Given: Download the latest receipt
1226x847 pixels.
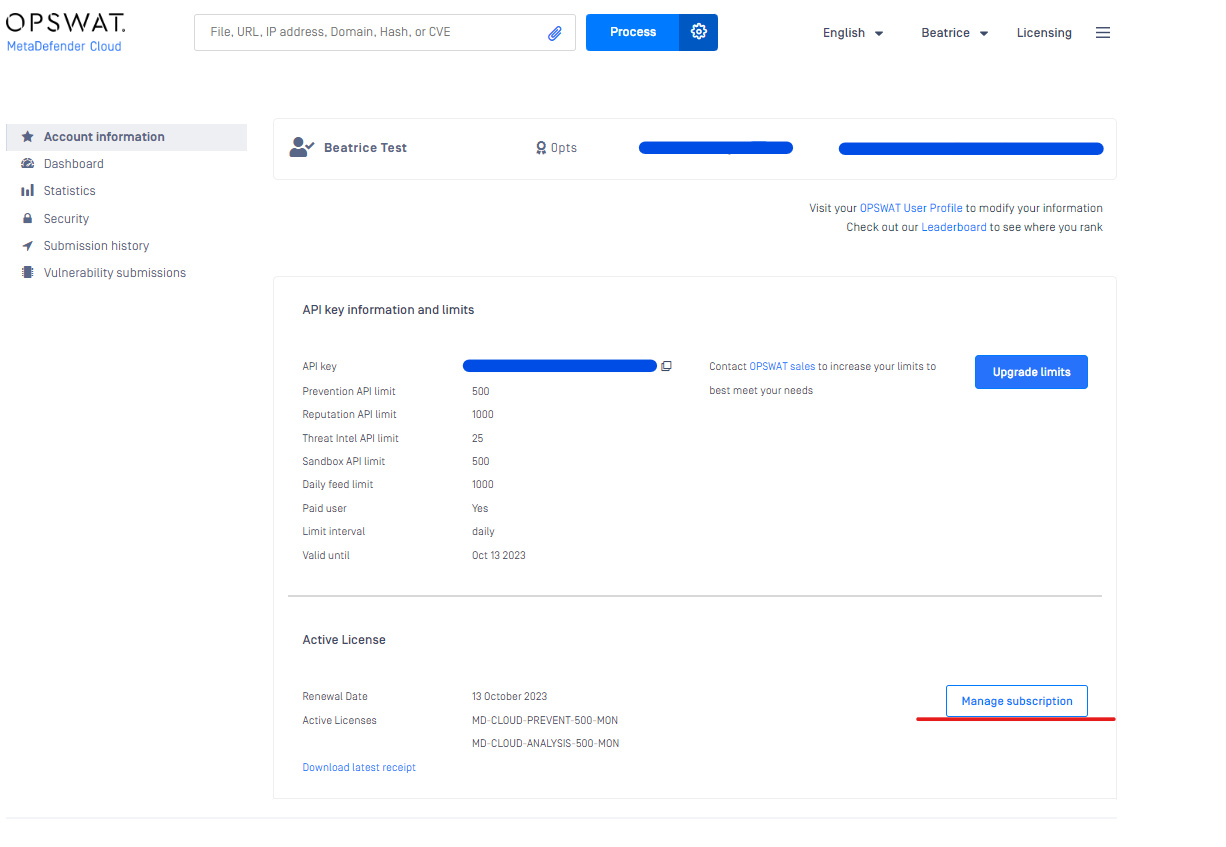Looking at the screenshot, I should pos(359,768).
